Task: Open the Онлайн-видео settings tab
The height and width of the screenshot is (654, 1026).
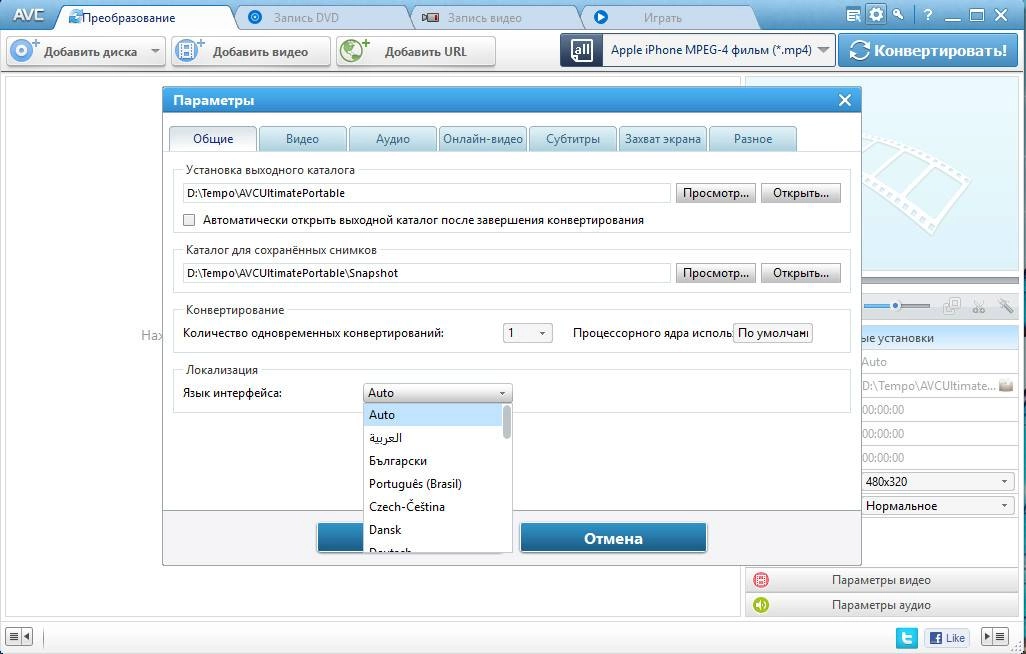Action: pos(483,139)
